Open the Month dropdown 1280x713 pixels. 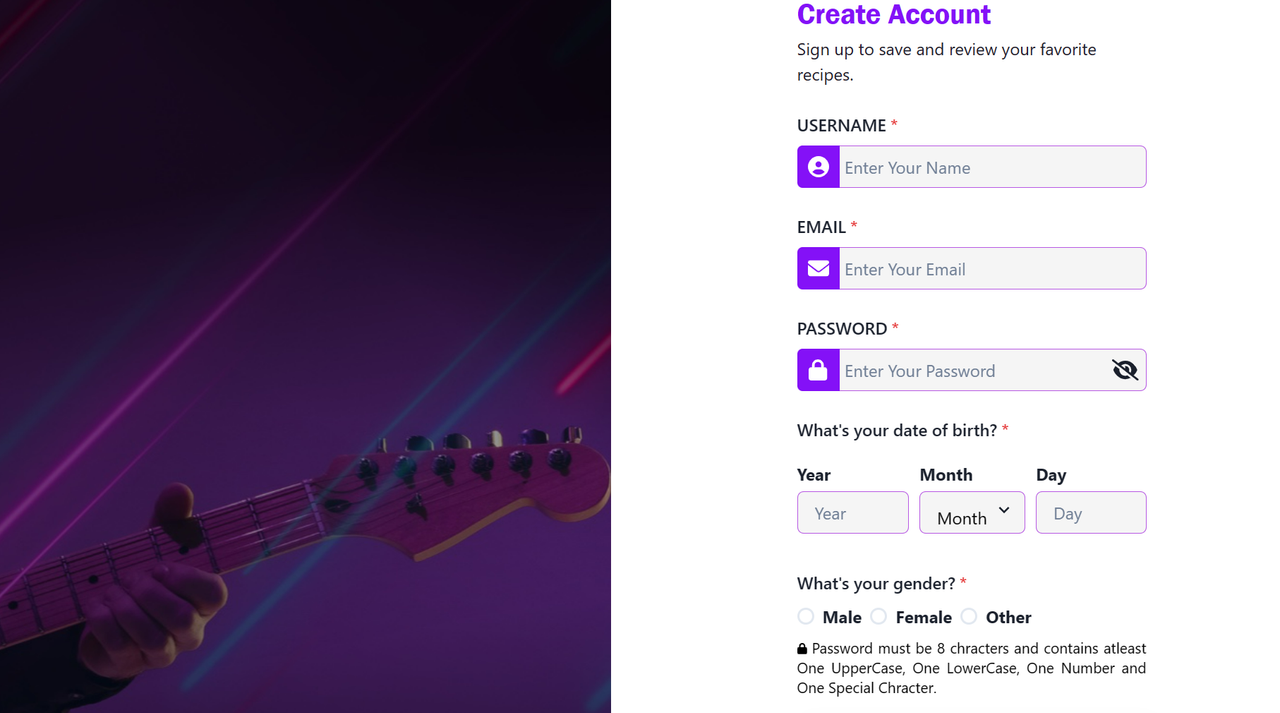(x=963, y=513)
